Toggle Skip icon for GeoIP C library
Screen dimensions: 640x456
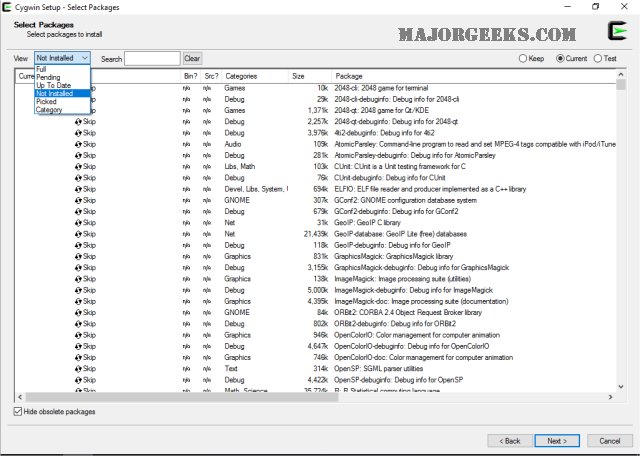(78, 223)
